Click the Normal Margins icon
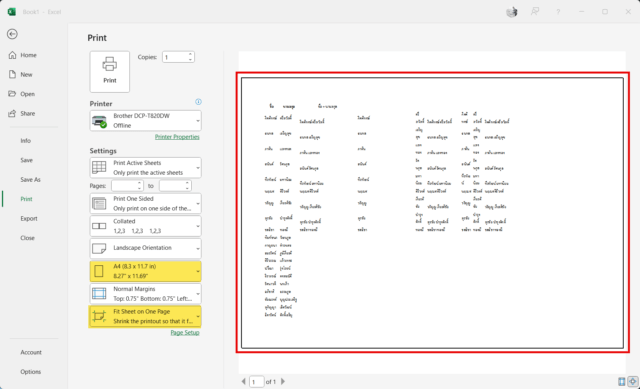 99,293
